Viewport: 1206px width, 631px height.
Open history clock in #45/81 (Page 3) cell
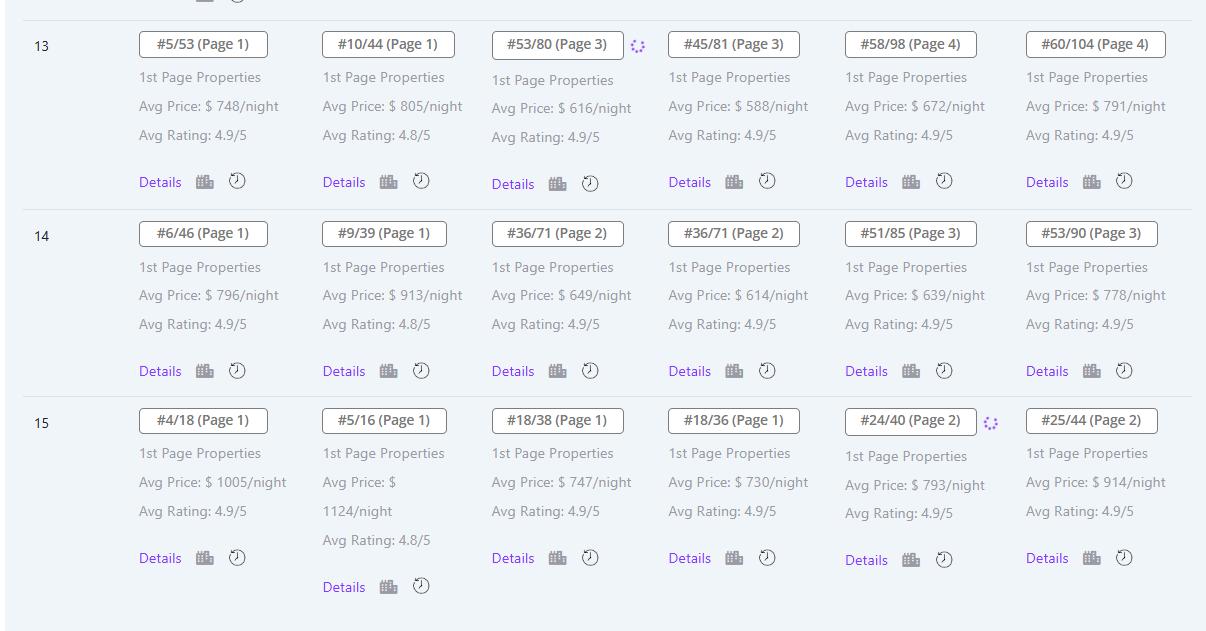[767, 181]
